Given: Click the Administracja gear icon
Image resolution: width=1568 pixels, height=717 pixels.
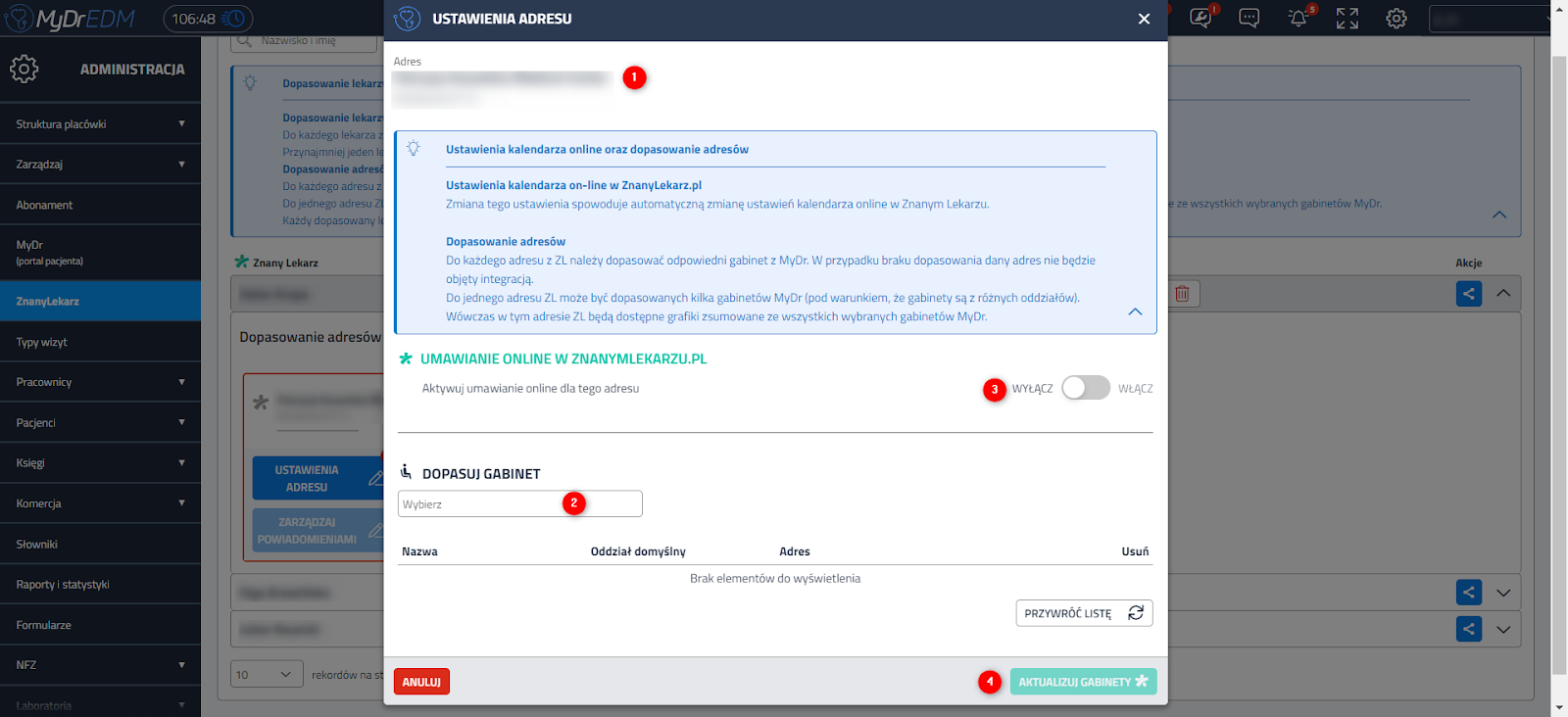Looking at the screenshot, I should click(x=24, y=69).
